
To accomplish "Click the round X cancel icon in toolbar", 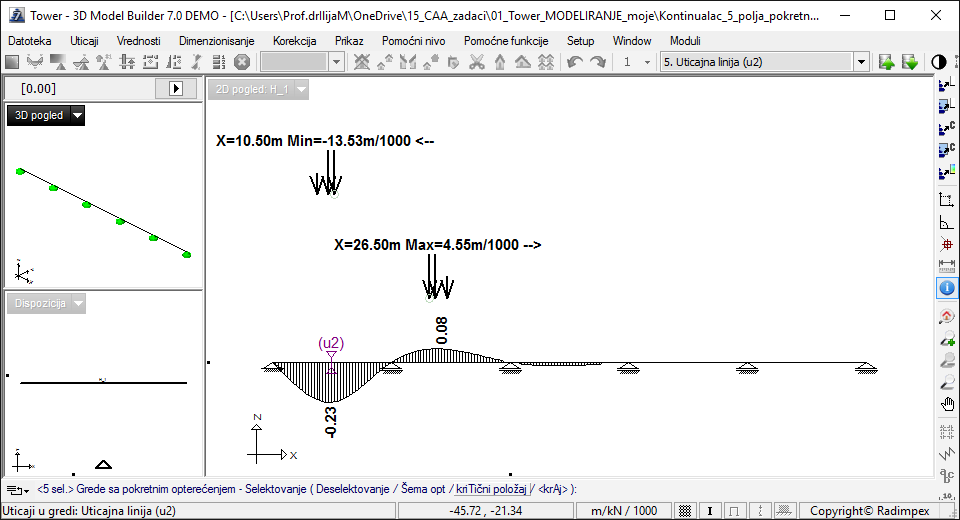I will (x=241, y=62).
